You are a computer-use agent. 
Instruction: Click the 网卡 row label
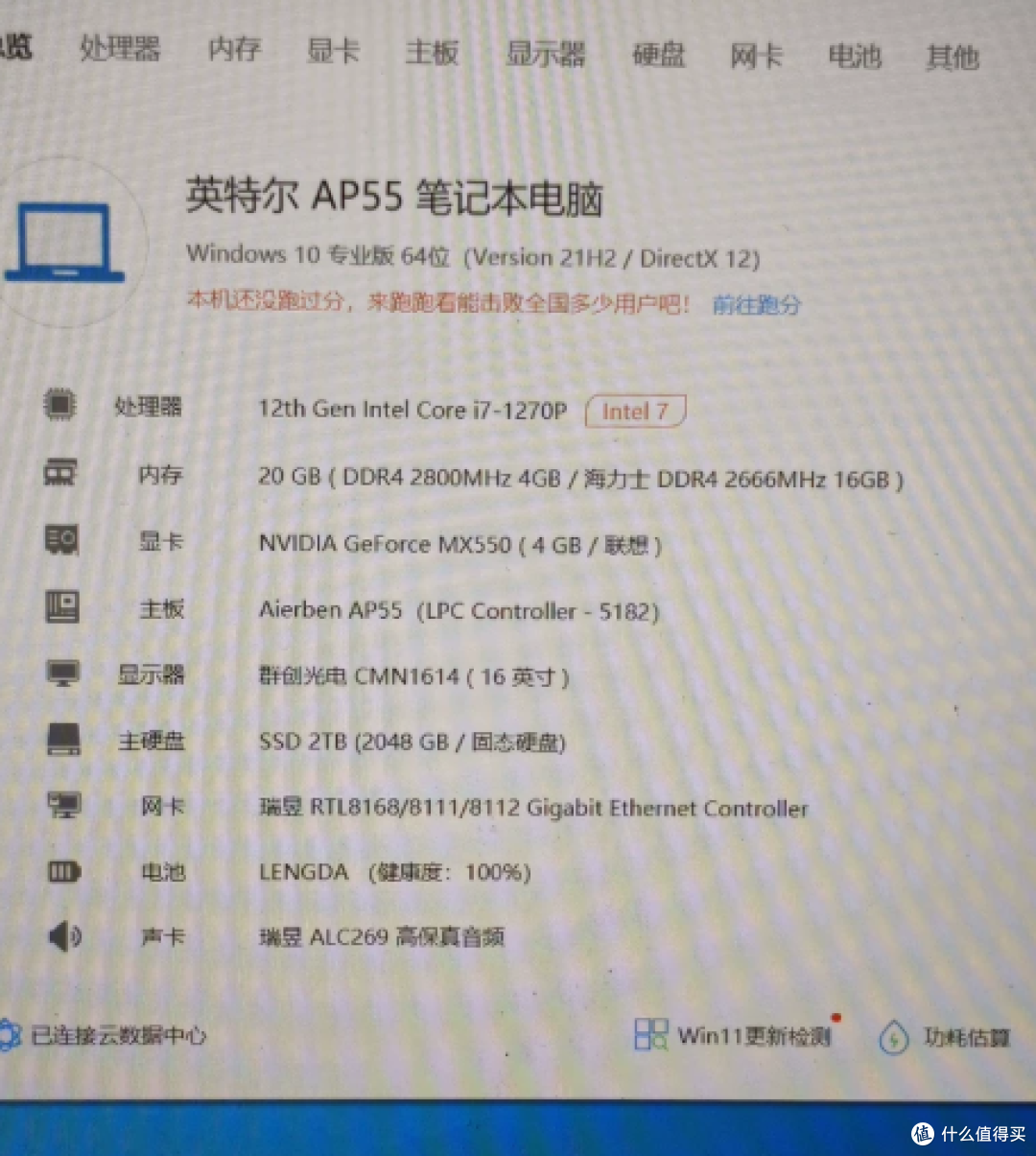(x=163, y=806)
